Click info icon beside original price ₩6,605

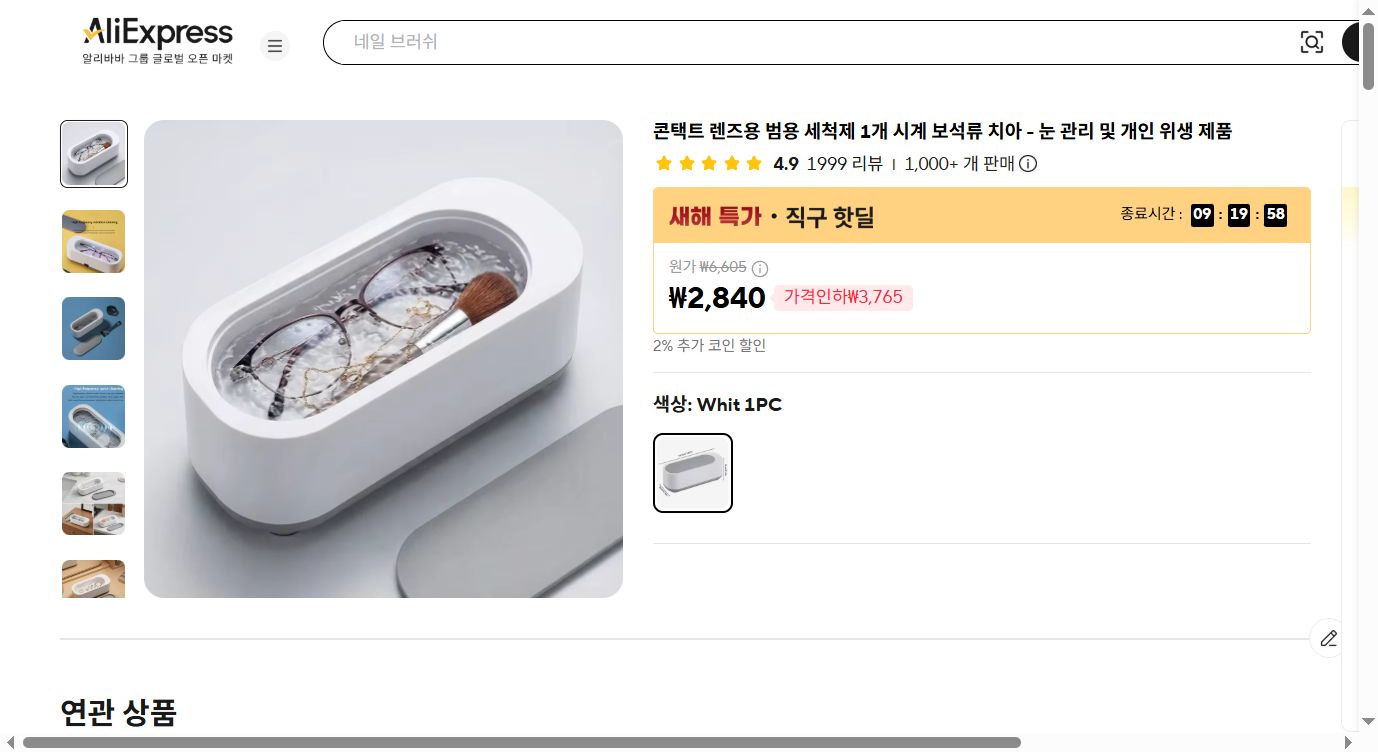759,268
